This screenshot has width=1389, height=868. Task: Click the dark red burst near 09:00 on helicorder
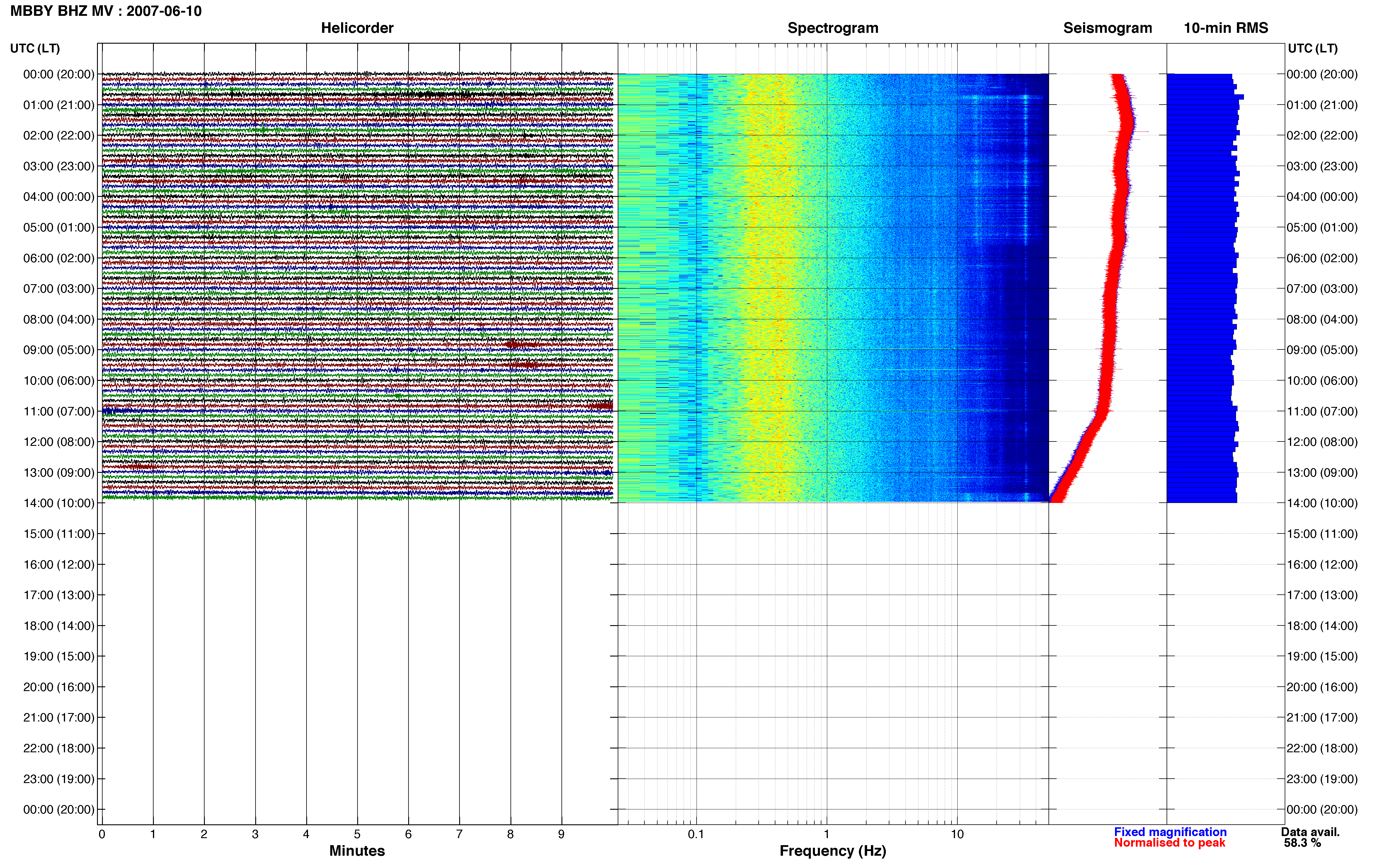coord(521,345)
